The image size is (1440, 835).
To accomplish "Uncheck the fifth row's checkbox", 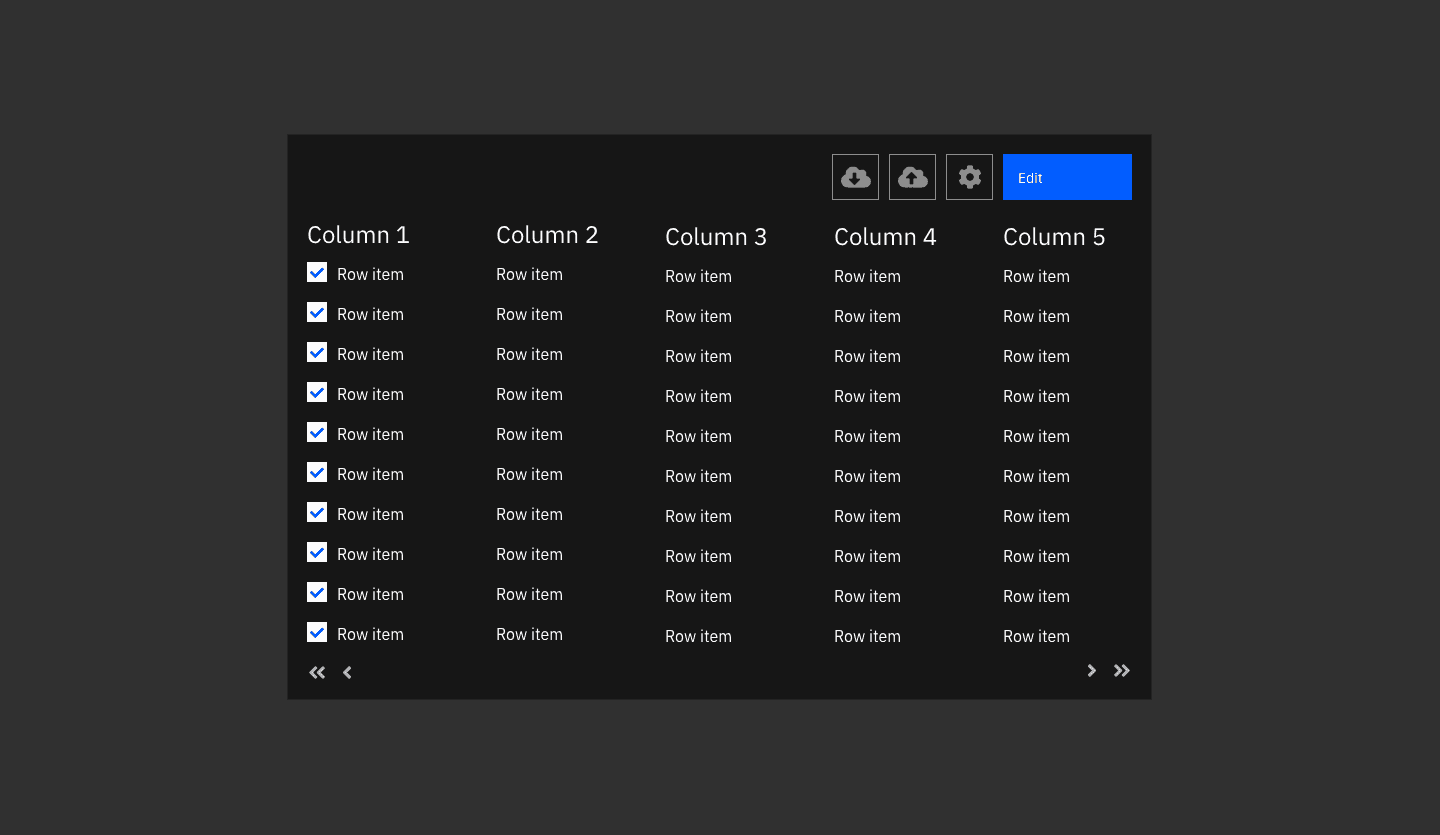I will [x=317, y=432].
